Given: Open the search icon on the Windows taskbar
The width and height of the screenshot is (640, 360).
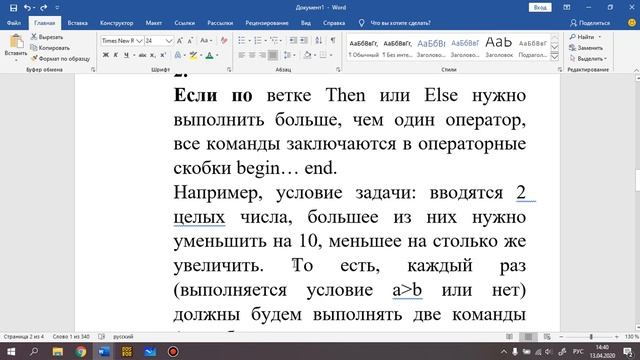Looking at the screenshot, I should click(x=34, y=351).
